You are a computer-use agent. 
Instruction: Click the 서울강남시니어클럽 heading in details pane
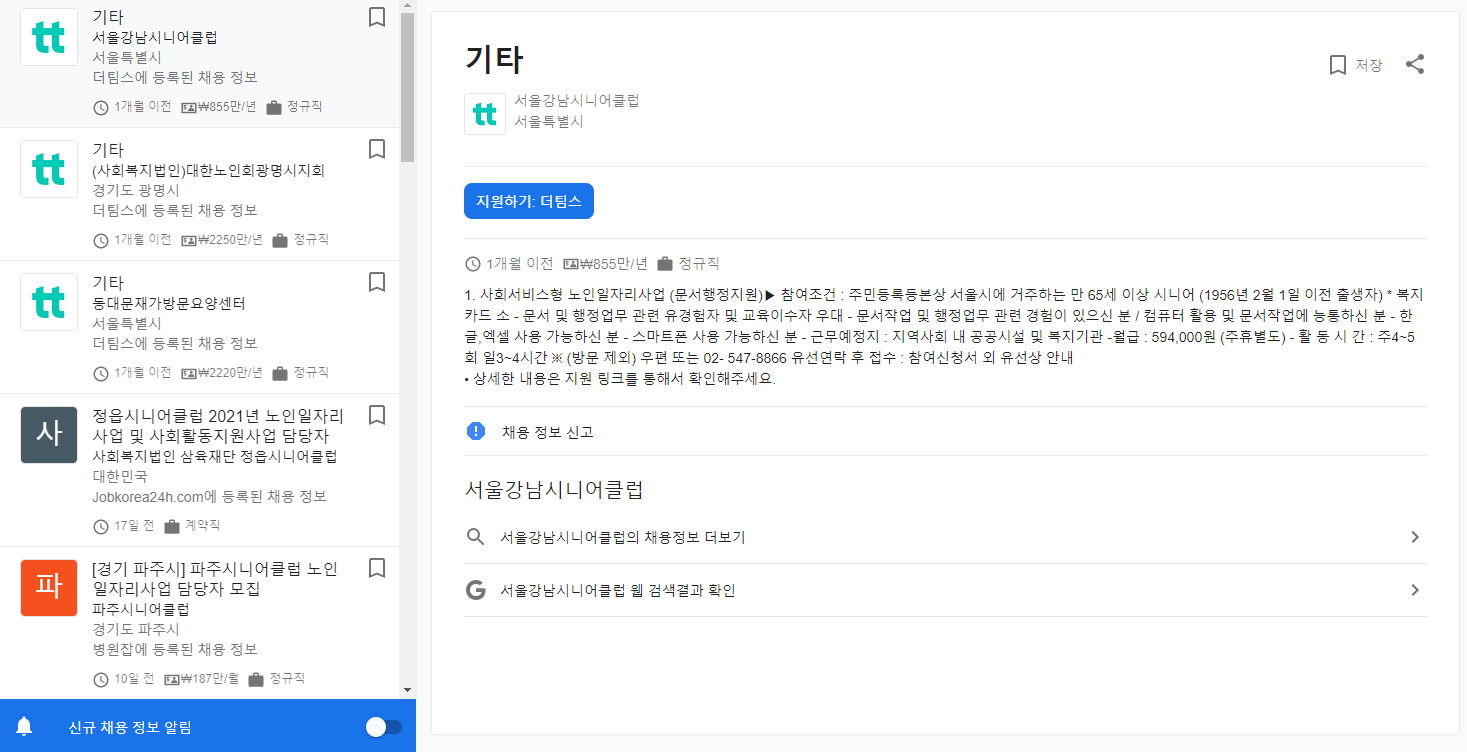point(554,490)
